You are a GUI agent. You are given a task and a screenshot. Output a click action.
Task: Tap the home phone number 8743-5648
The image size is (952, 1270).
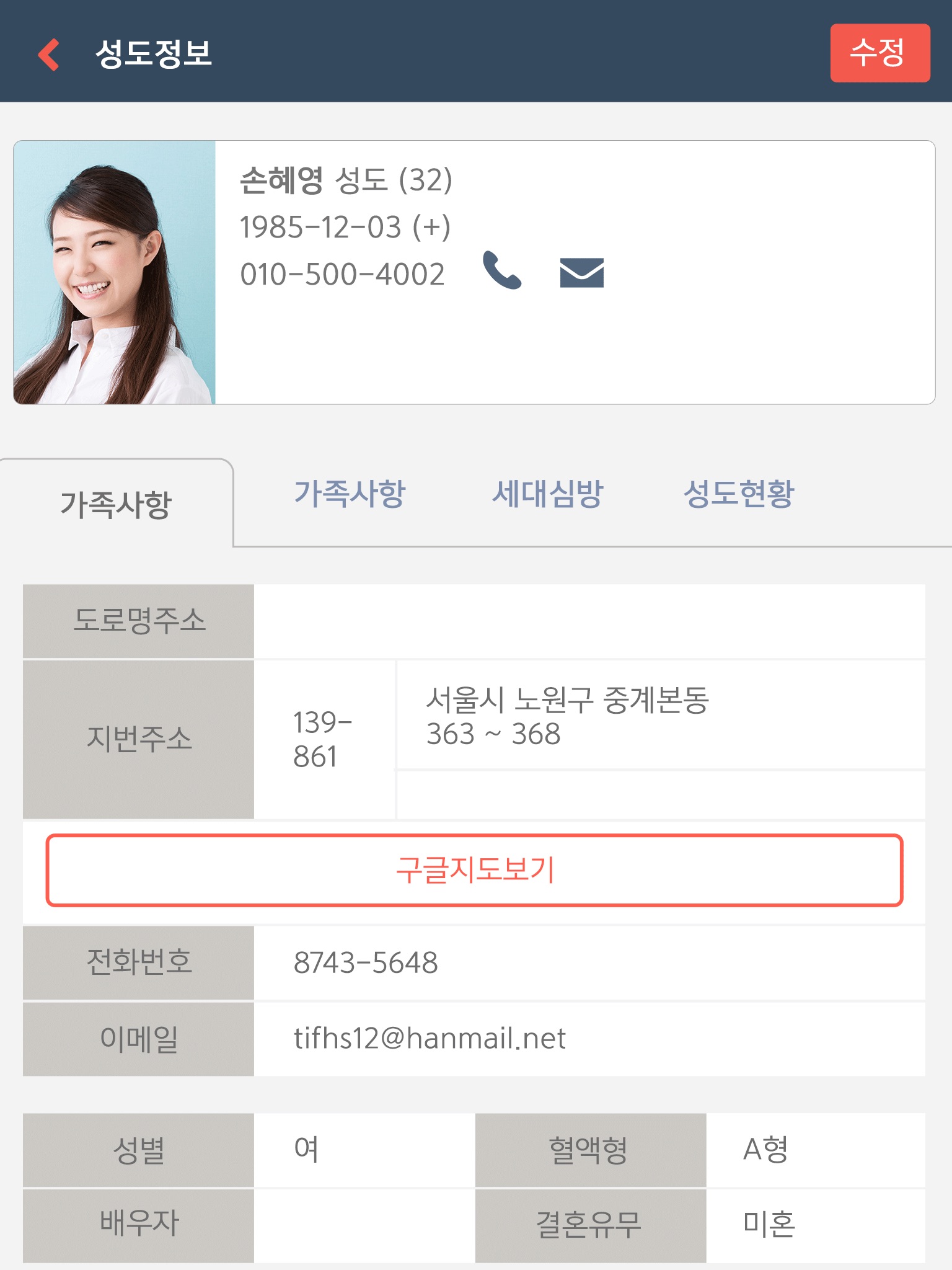point(366,962)
